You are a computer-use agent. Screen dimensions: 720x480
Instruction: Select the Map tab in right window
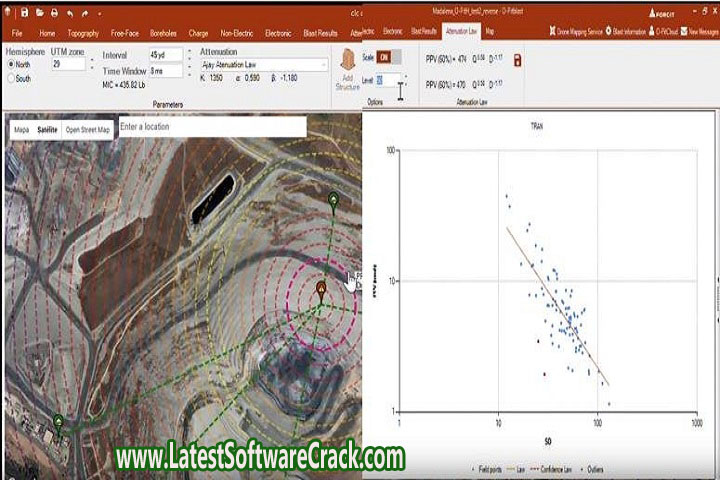pos(490,31)
